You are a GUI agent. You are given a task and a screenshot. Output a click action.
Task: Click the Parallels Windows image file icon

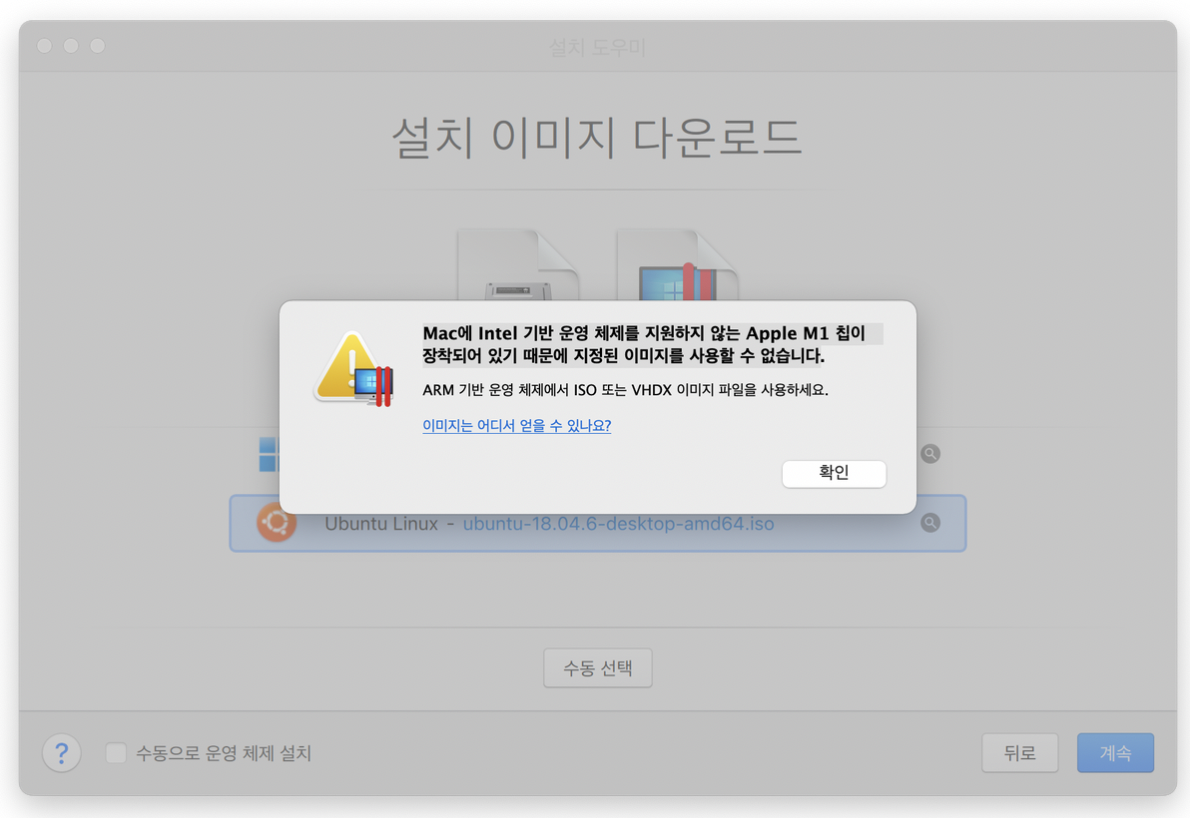click(678, 265)
